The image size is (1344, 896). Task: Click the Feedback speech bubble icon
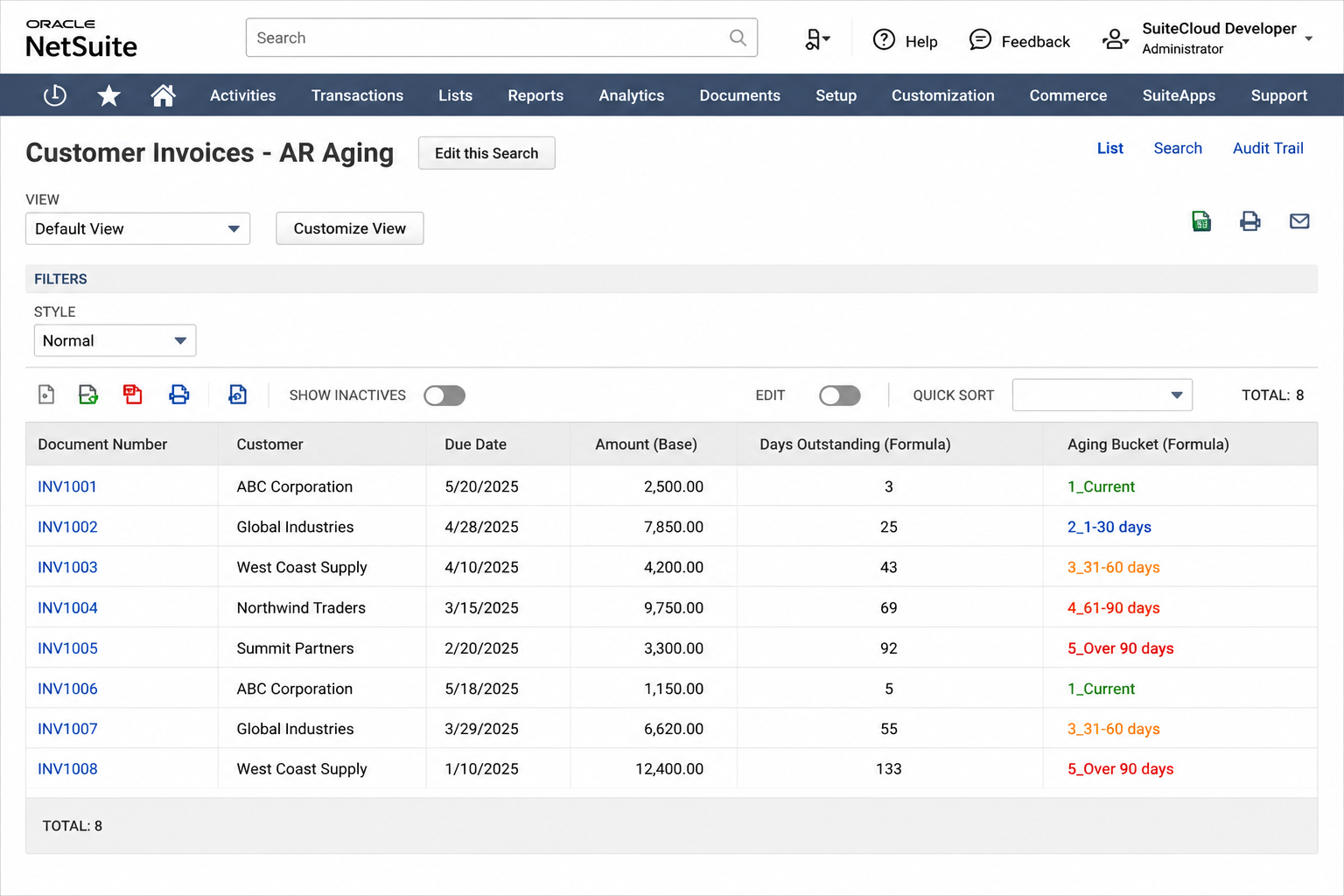[x=981, y=39]
